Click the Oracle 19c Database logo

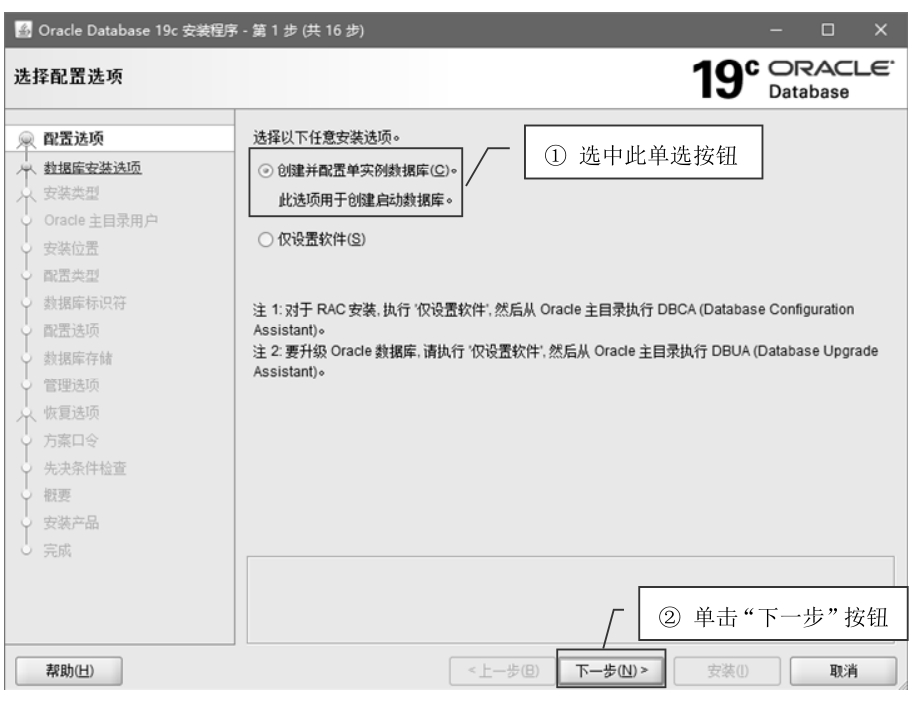793,78
